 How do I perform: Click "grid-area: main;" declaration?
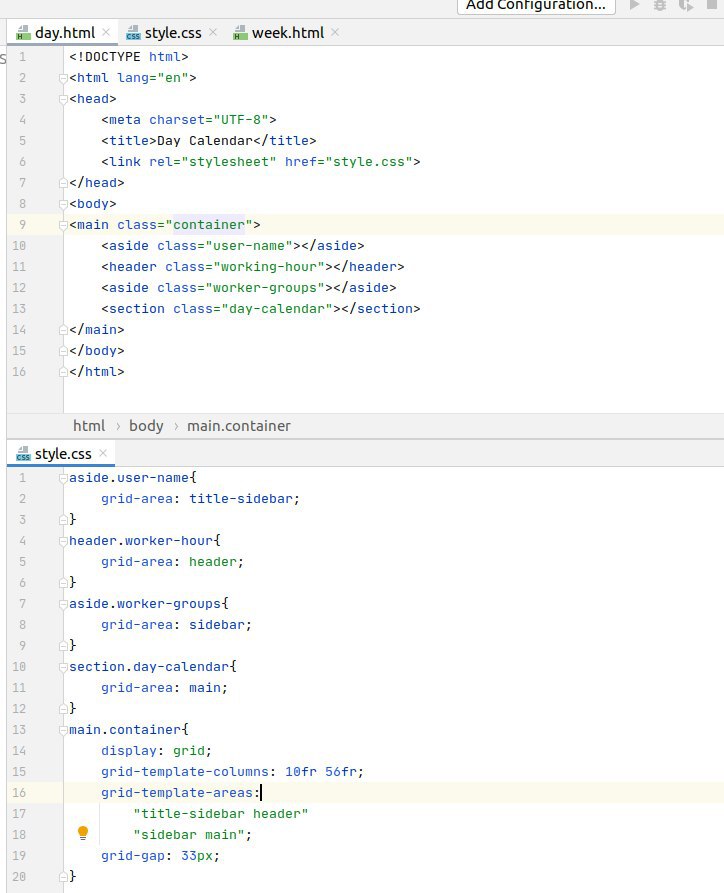165,688
